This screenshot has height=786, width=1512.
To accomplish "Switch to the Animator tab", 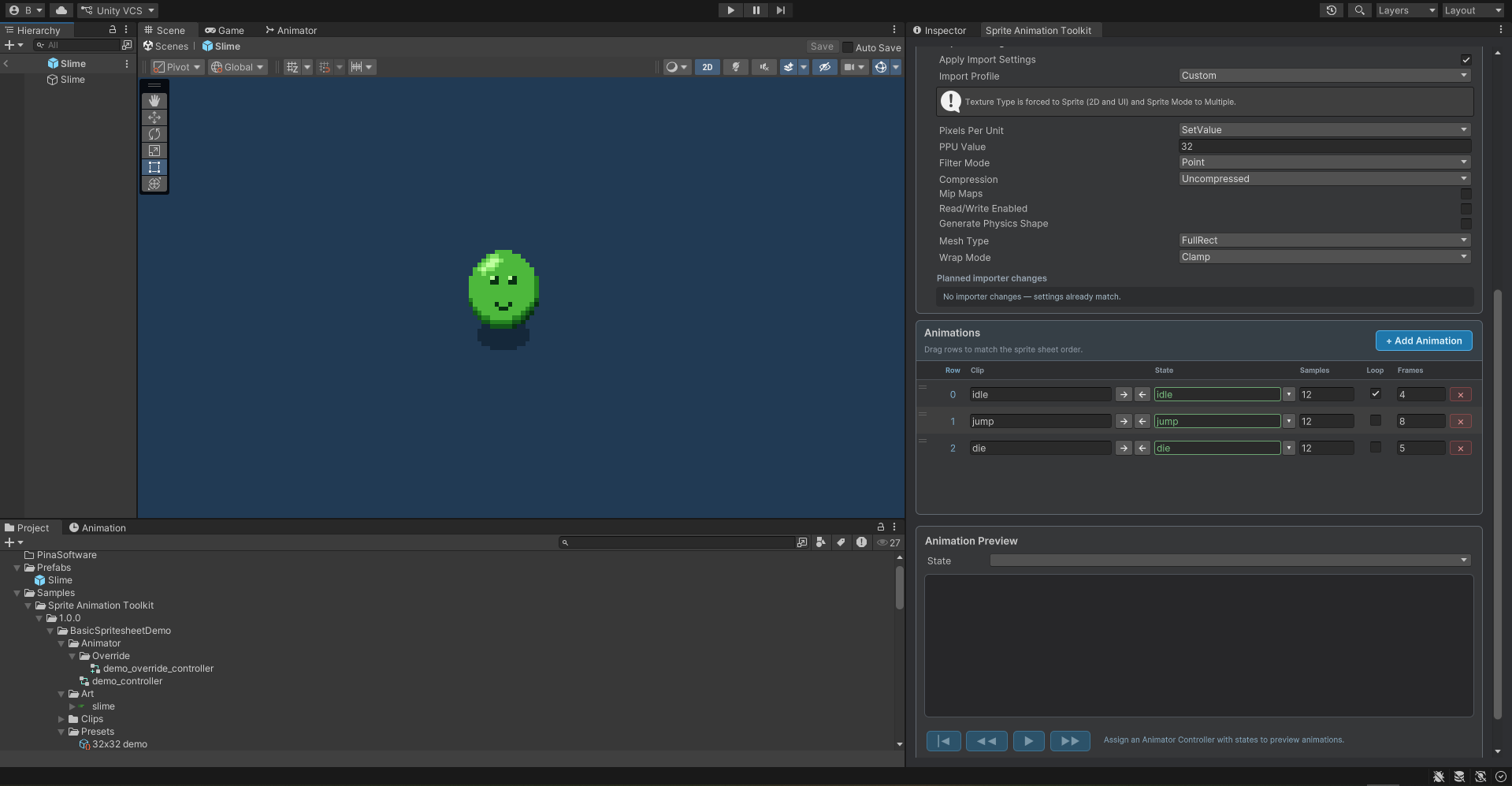I will (291, 30).
